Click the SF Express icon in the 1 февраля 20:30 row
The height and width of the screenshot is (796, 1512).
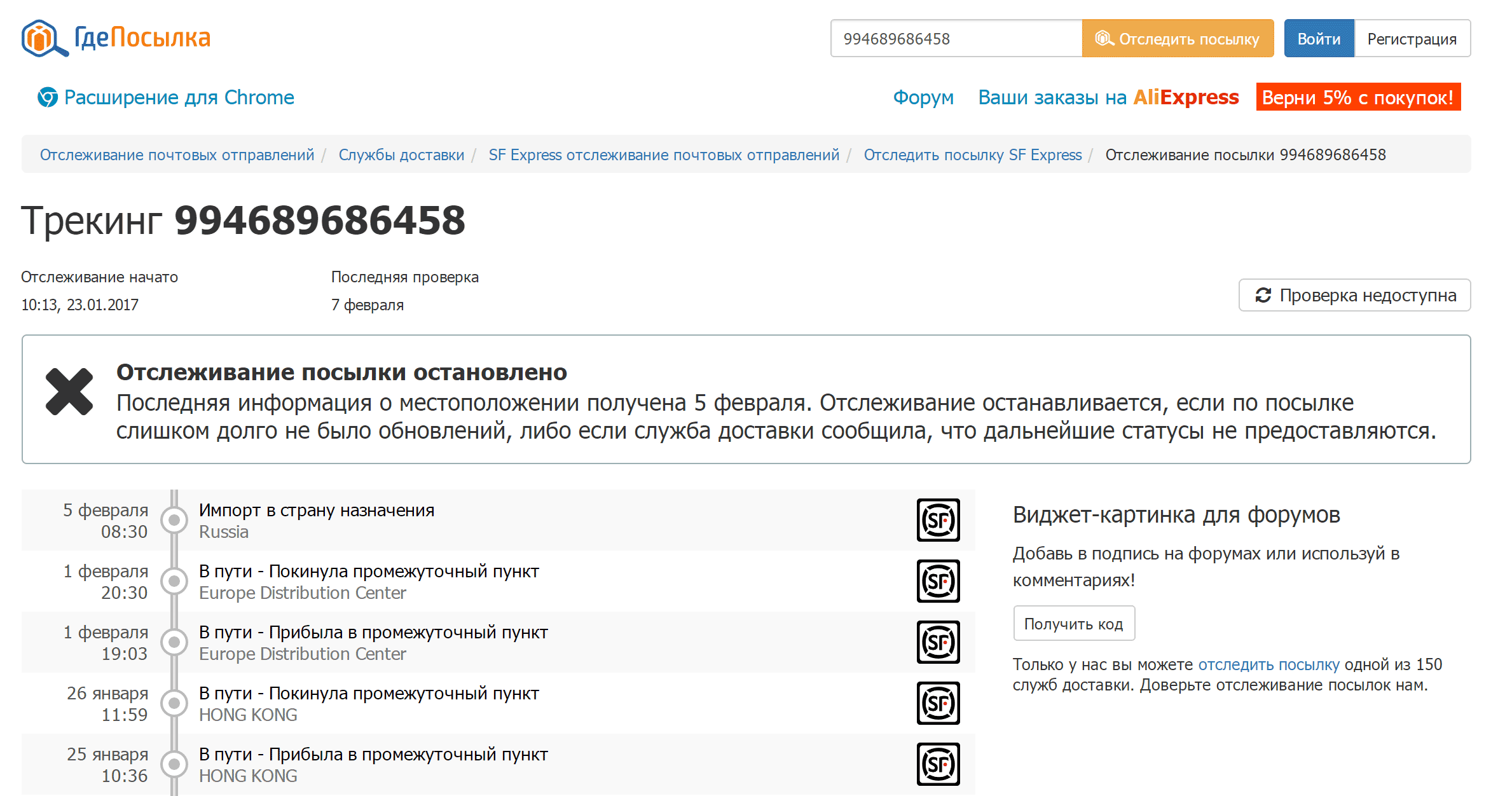point(938,581)
